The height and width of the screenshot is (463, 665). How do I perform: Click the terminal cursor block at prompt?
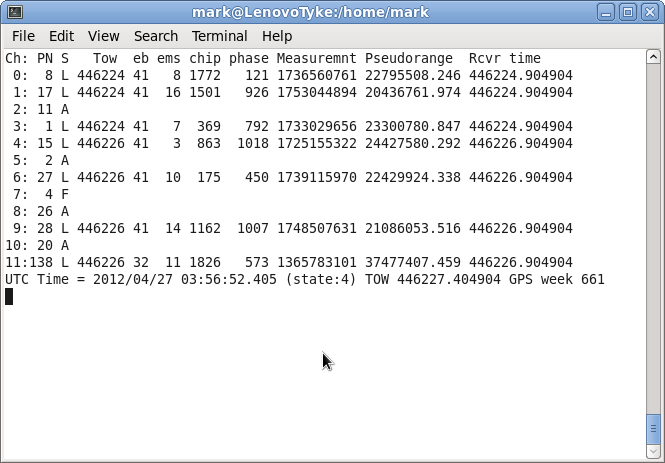click(9, 296)
